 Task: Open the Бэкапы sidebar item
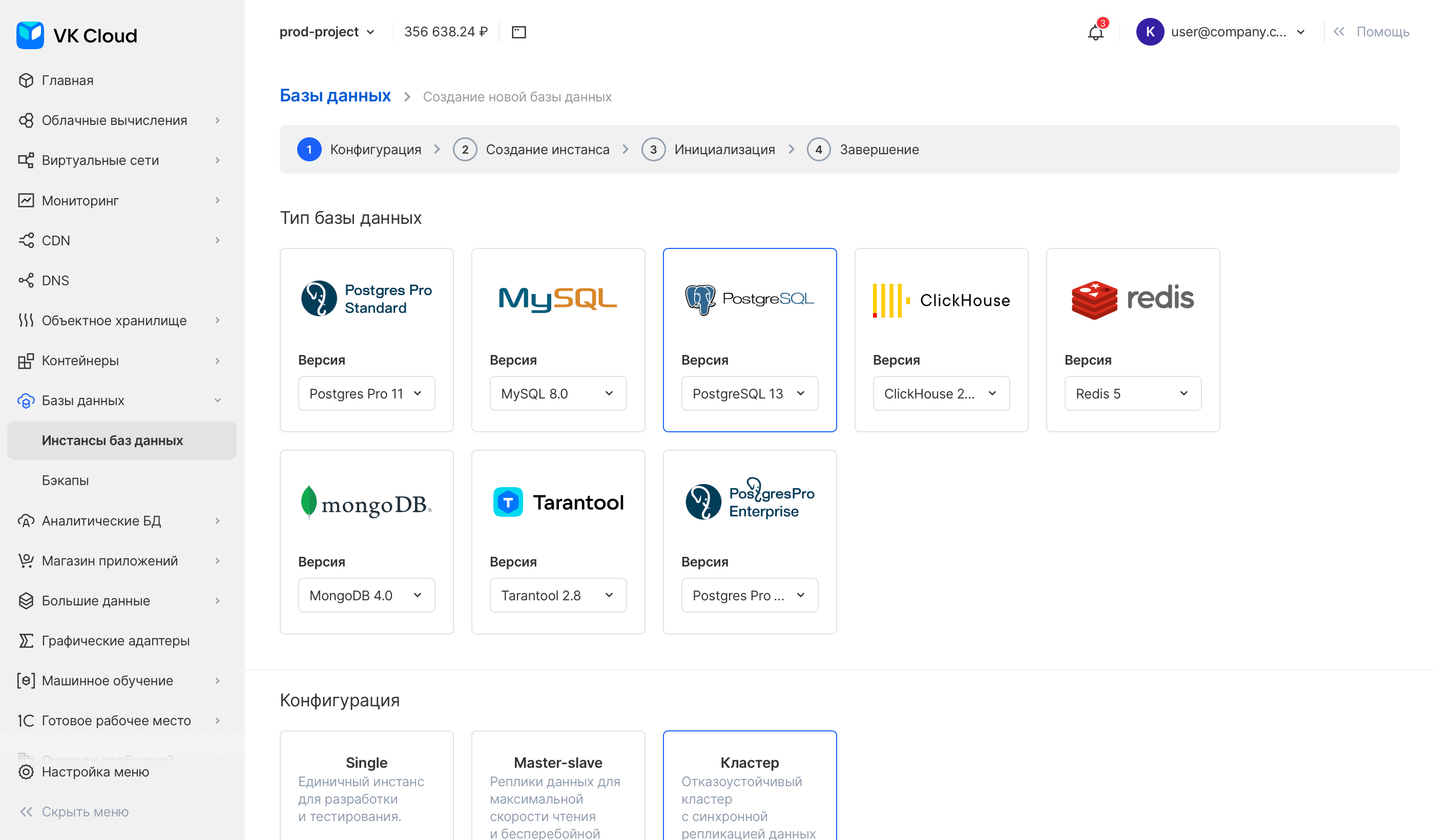click(x=66, y=480)
